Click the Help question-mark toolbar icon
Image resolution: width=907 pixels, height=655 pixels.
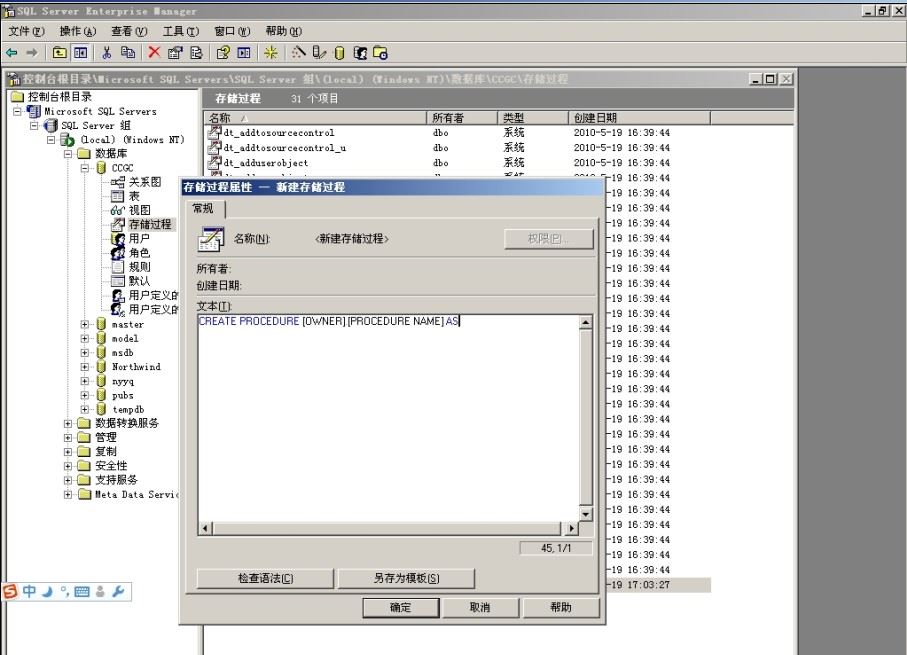tap(223, 53)
